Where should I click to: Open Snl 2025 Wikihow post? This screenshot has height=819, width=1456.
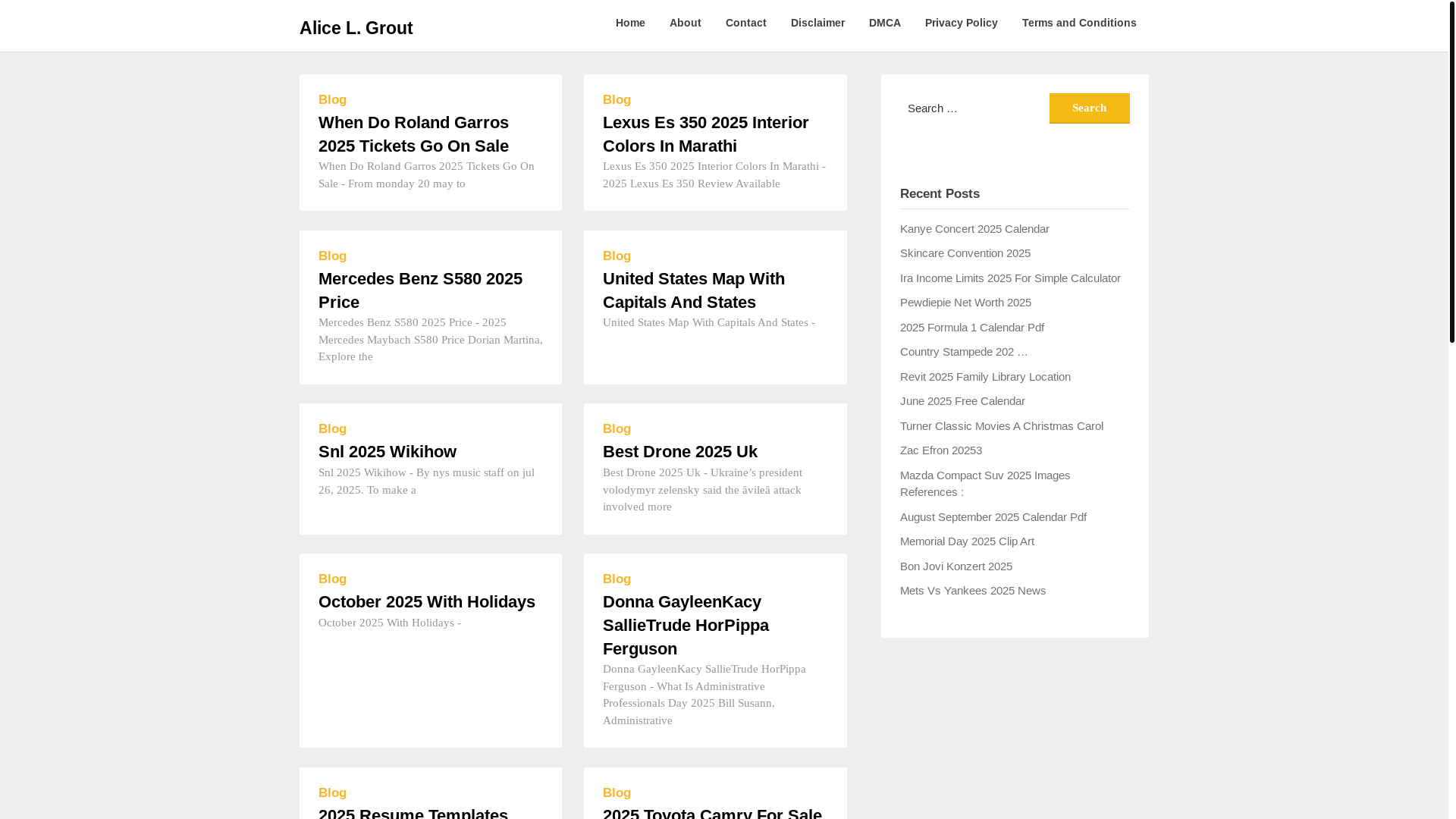[388, 452]
